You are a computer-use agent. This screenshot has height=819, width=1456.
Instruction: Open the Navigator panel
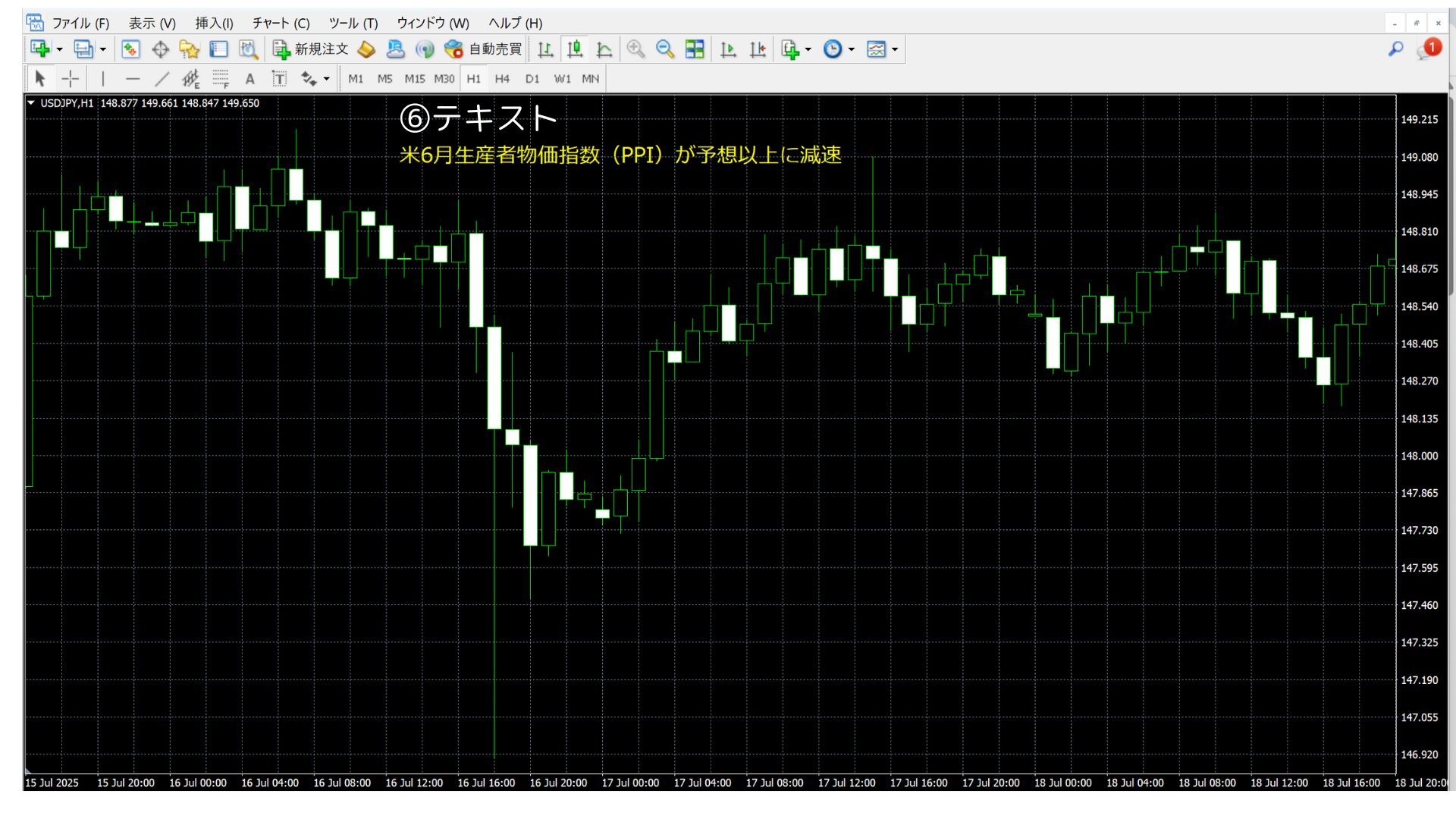[x=189, y=49]
